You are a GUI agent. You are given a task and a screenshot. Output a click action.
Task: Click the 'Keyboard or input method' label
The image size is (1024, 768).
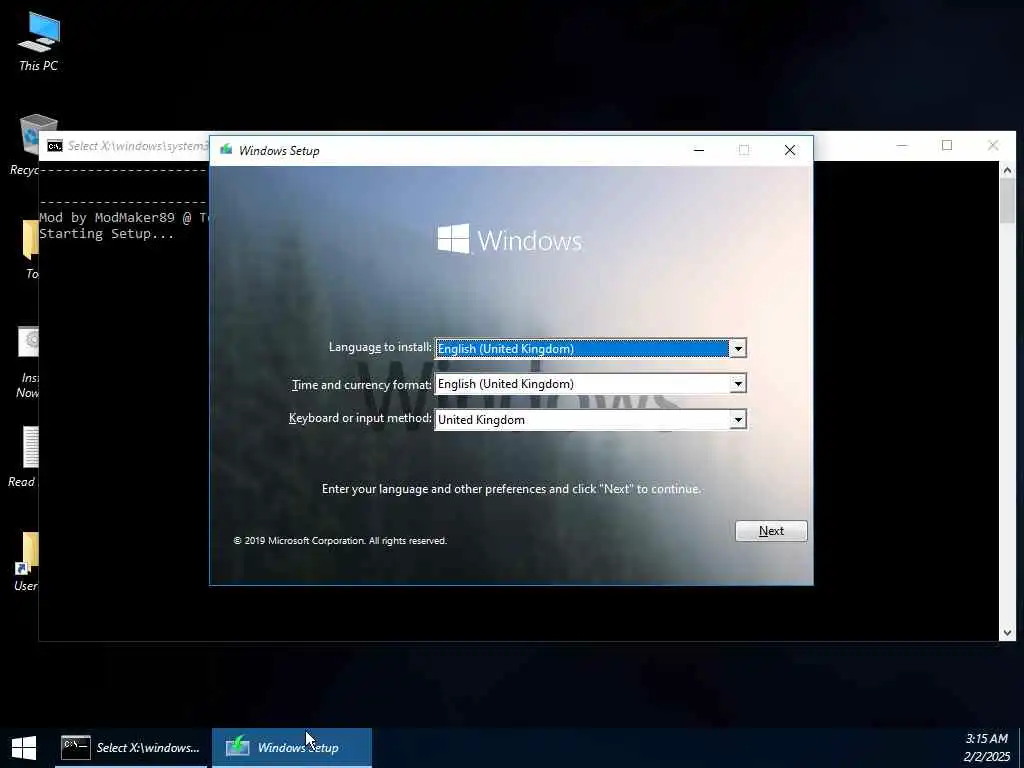coord(360,418)
